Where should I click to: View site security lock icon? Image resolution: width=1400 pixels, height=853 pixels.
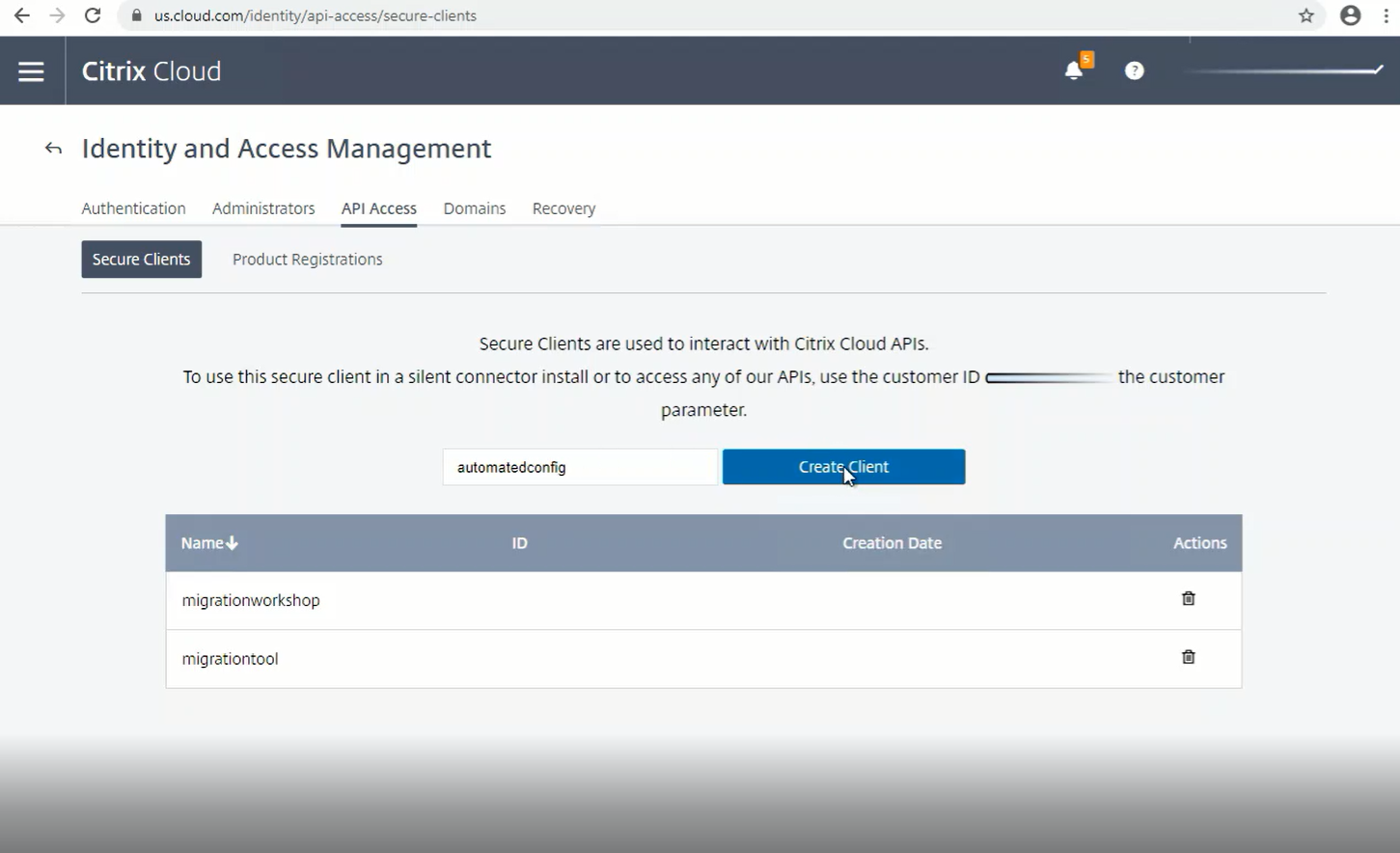(x=136, y=15)
